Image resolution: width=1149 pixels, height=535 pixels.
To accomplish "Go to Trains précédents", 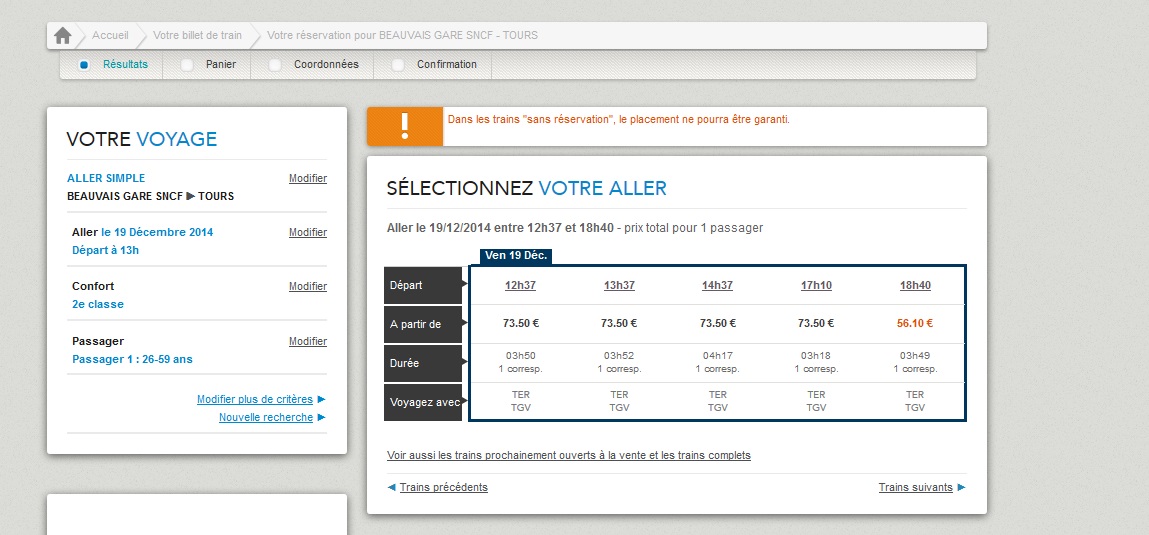I will click(x=443, y=487).
